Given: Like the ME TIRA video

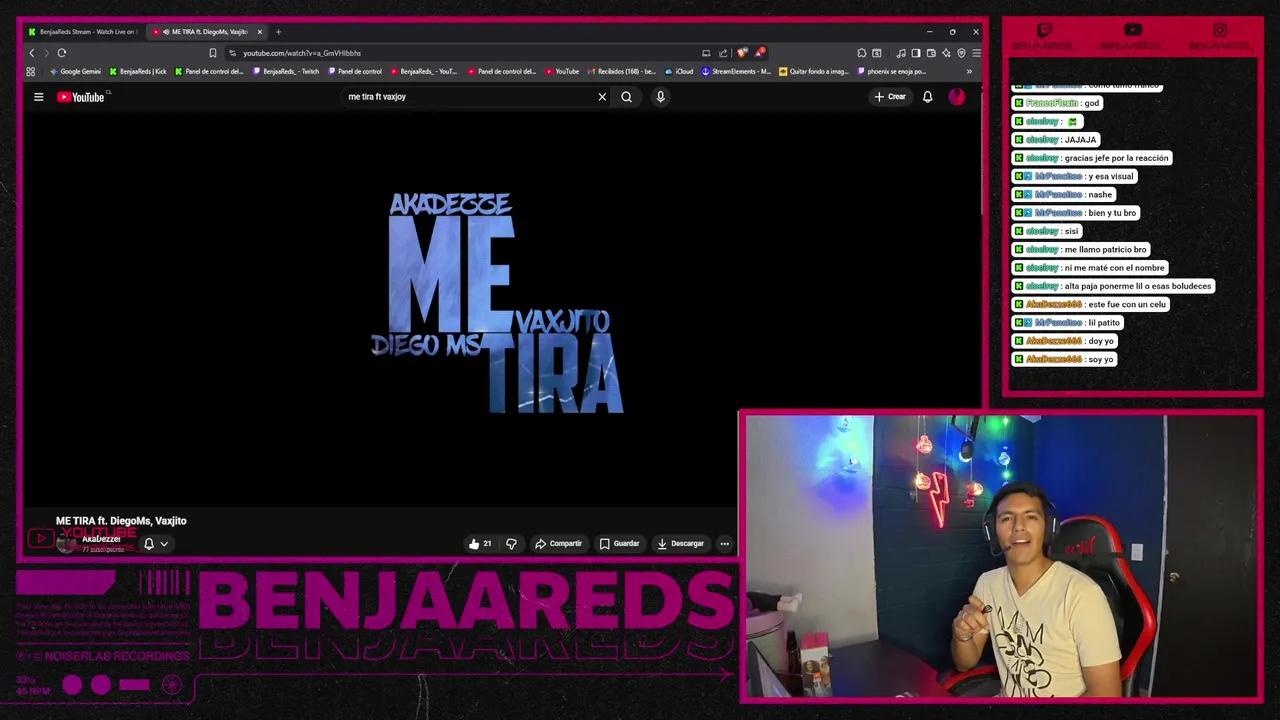Looking at the screenshot, I should click(x=480, y=544).
